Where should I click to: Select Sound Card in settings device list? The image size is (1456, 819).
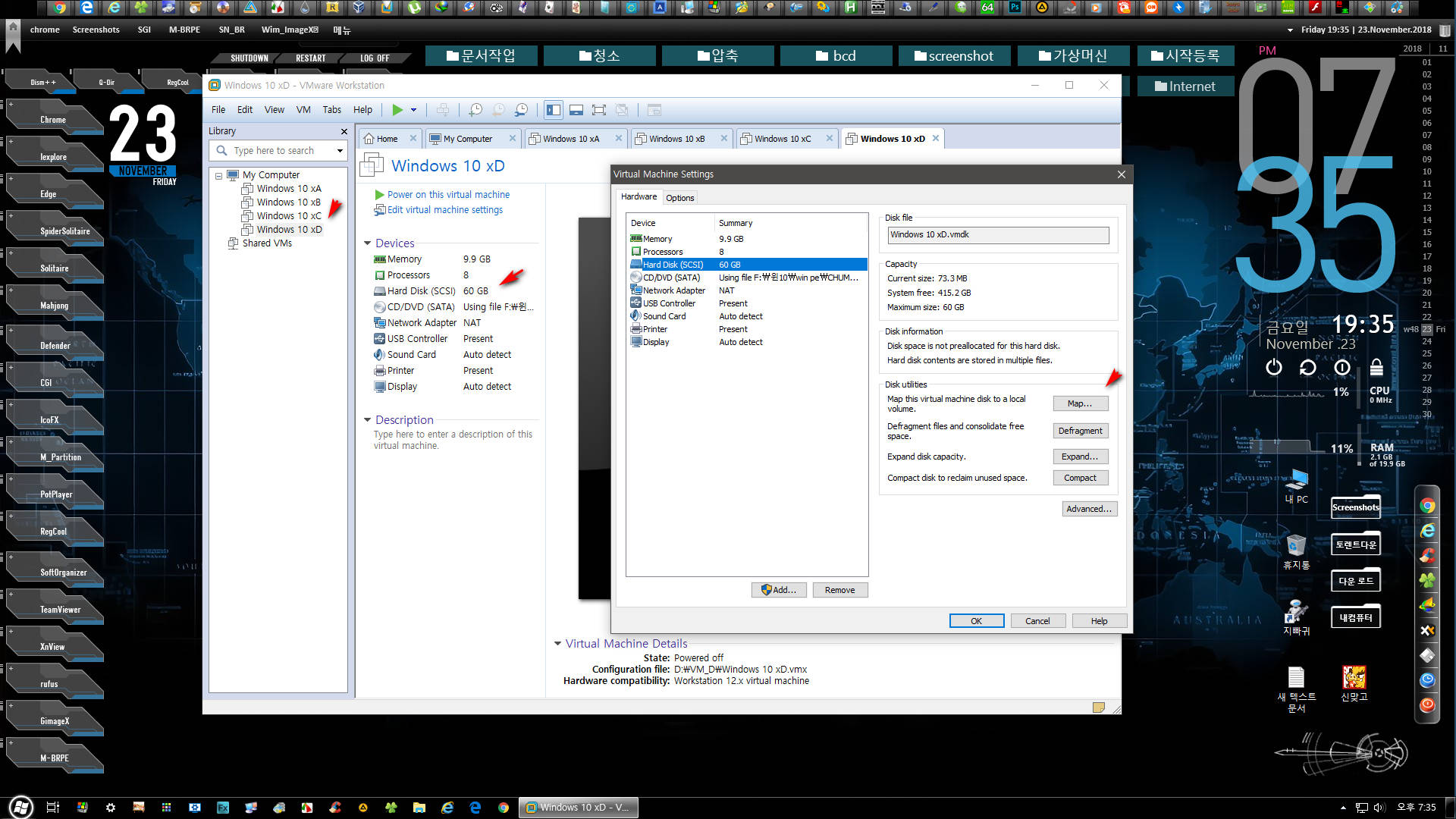click(747, 316)
